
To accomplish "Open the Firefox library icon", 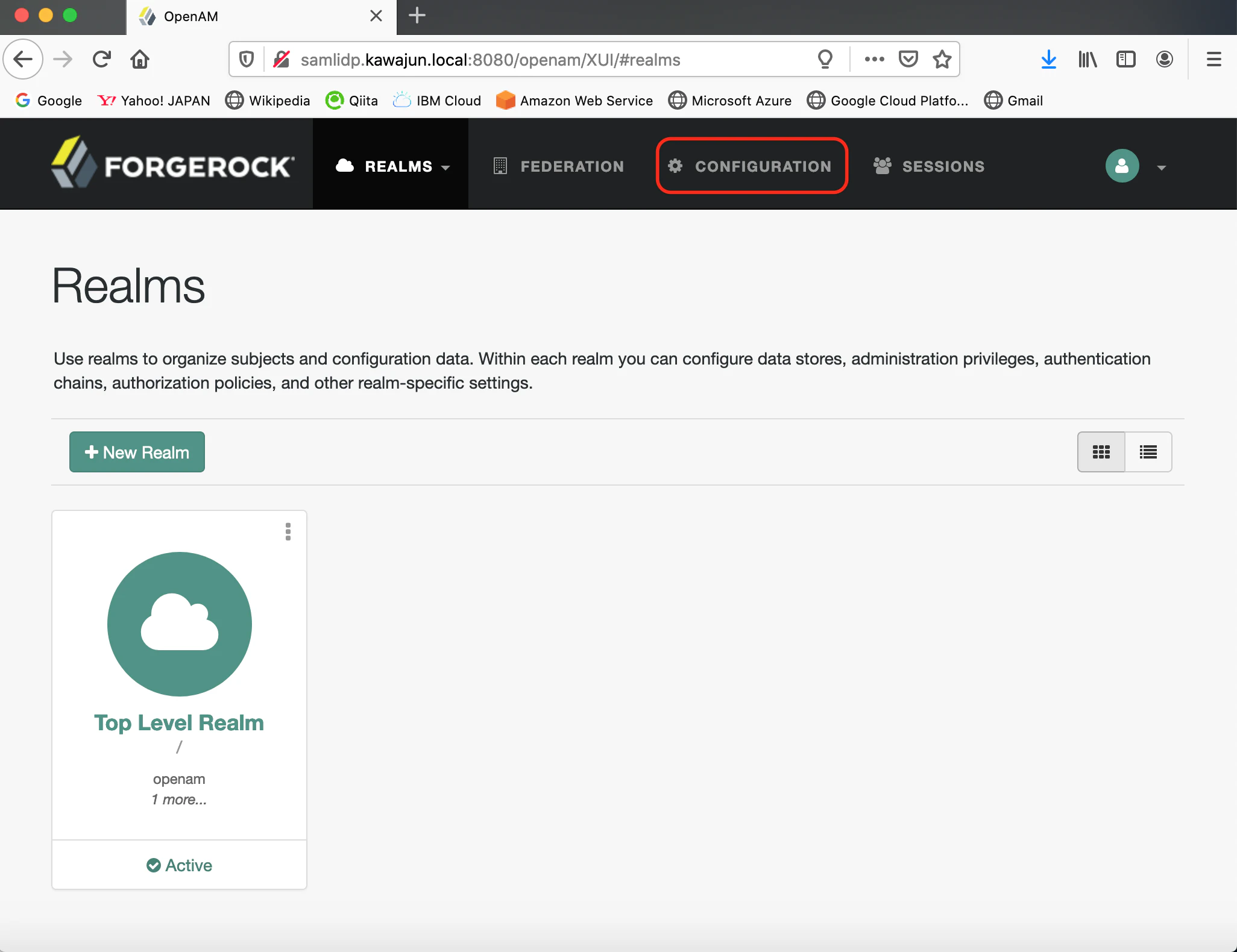I will [x=1087, y=59].
